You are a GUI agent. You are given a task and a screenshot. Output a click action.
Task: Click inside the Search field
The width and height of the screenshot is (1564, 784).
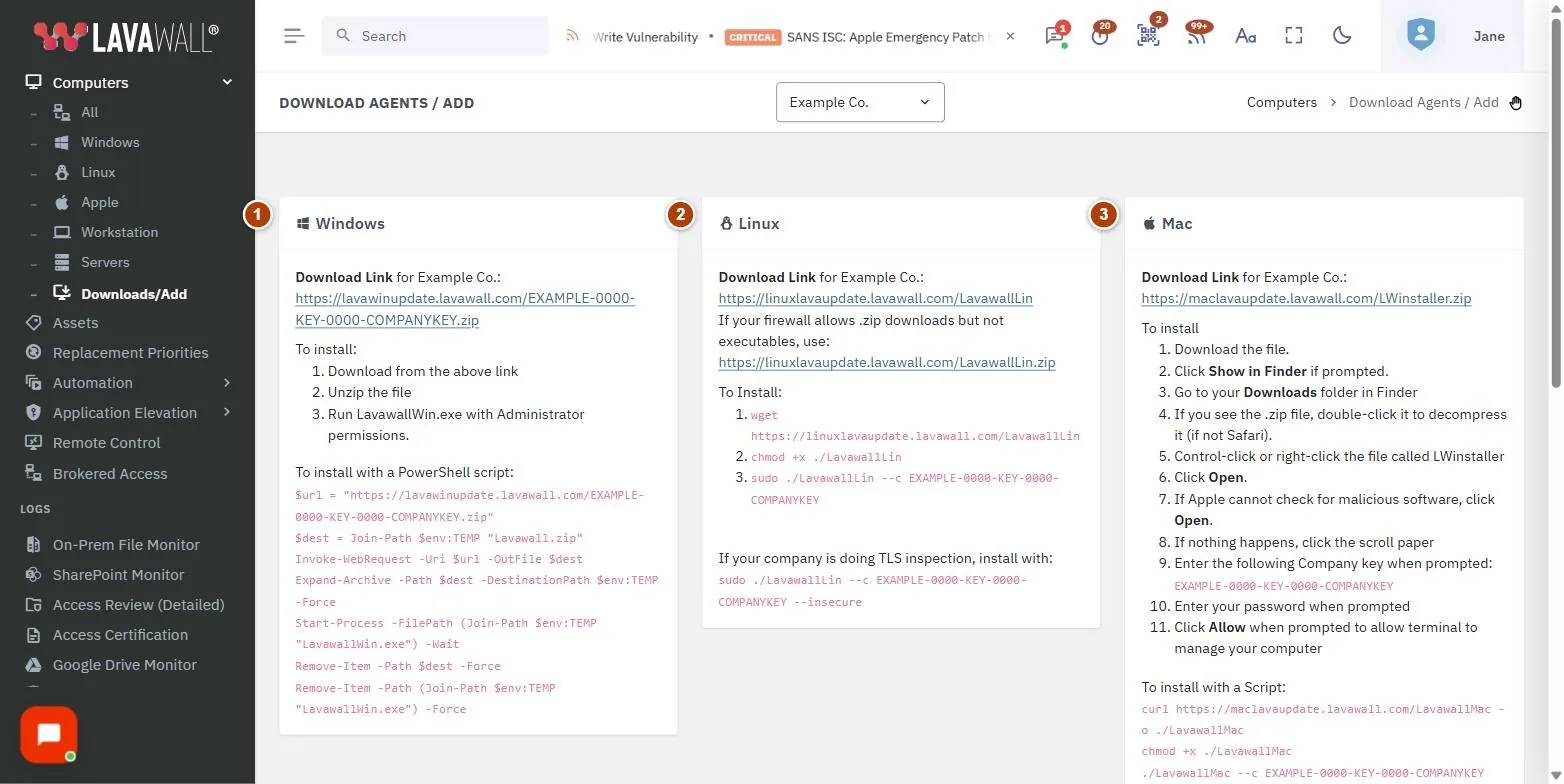pyautogui.click(x=435, y=36)
